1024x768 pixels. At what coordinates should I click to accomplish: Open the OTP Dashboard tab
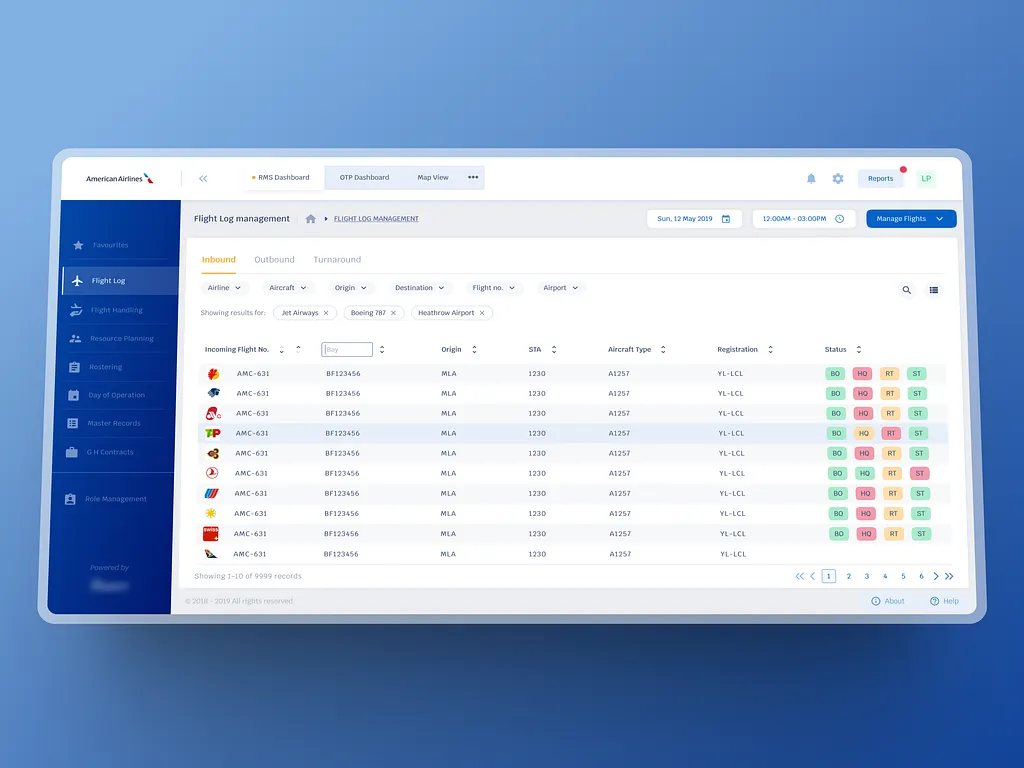pos(364,178)
